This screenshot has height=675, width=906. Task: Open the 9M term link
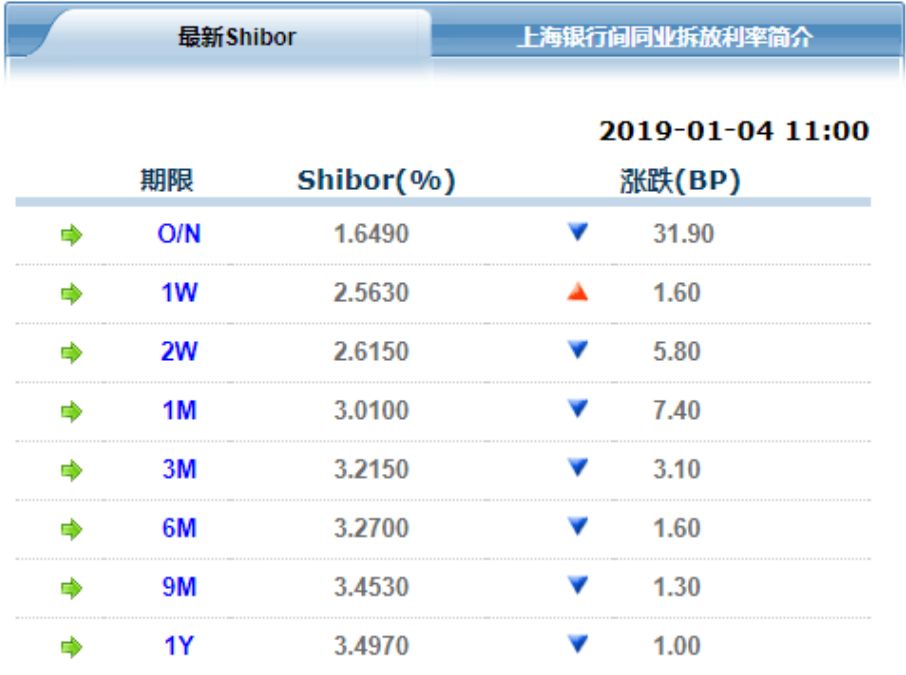[179, 587]
